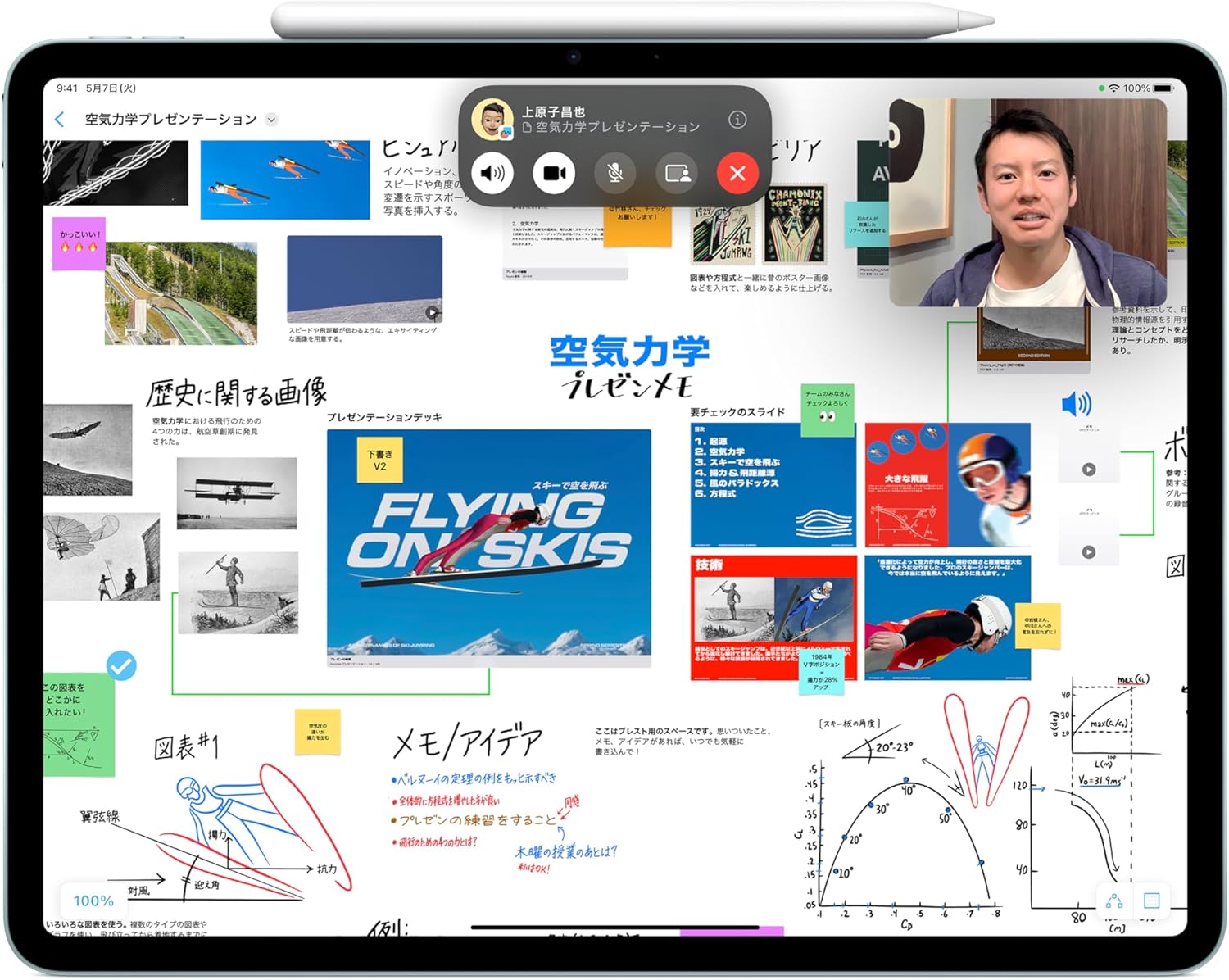Tap the blue checkmark badge on the green note
This screenshot has height=980, width=1229.
coord(121,665)
